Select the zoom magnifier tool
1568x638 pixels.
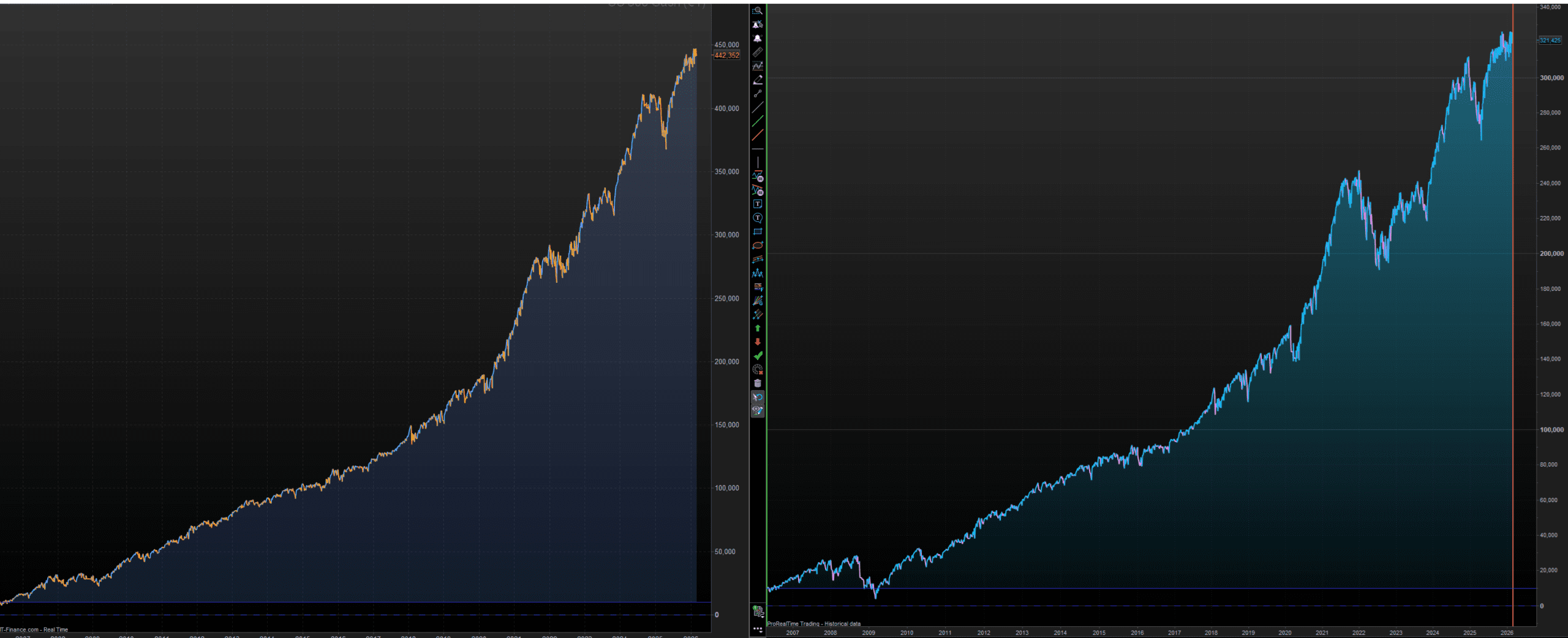(758, 11)
